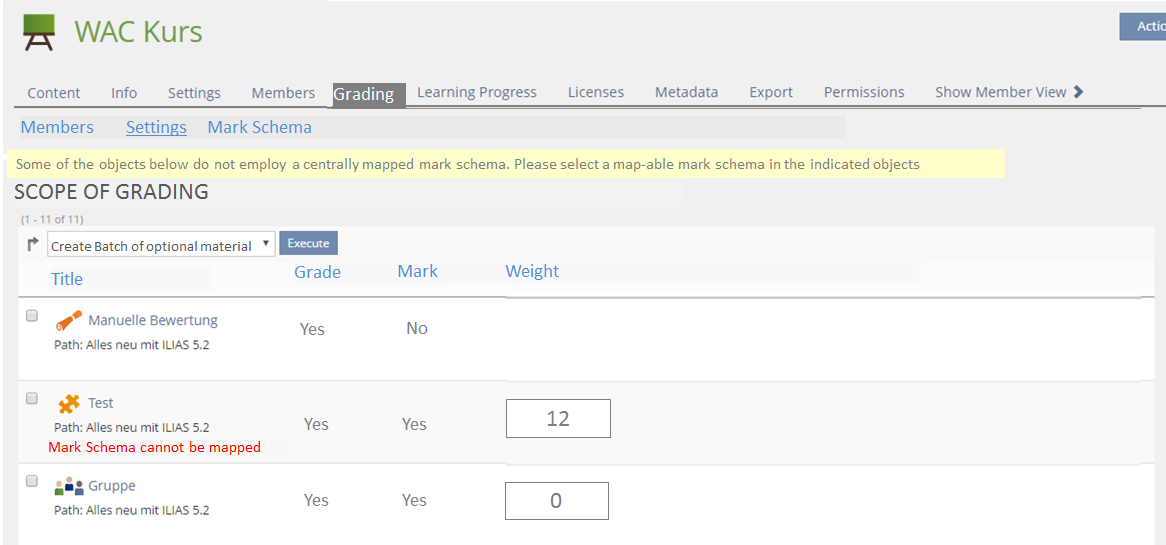Tick the Manuelle Bewertung checkbox
The image size is (1166, 545).
(x=32, y=315)
